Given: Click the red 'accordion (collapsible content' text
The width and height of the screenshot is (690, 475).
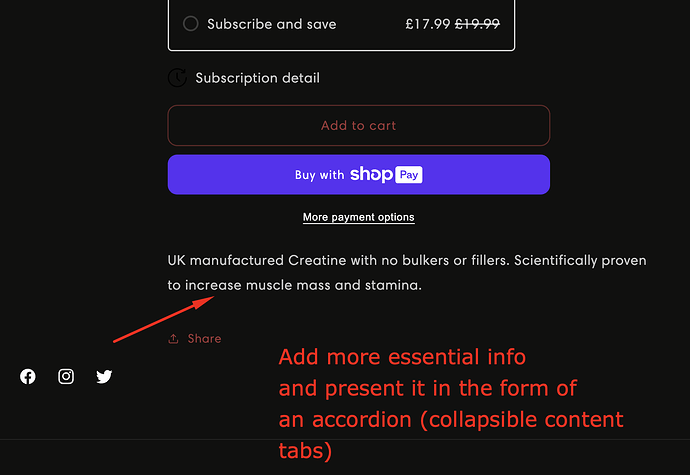Looking at the screenshot, I should [451, 419].
